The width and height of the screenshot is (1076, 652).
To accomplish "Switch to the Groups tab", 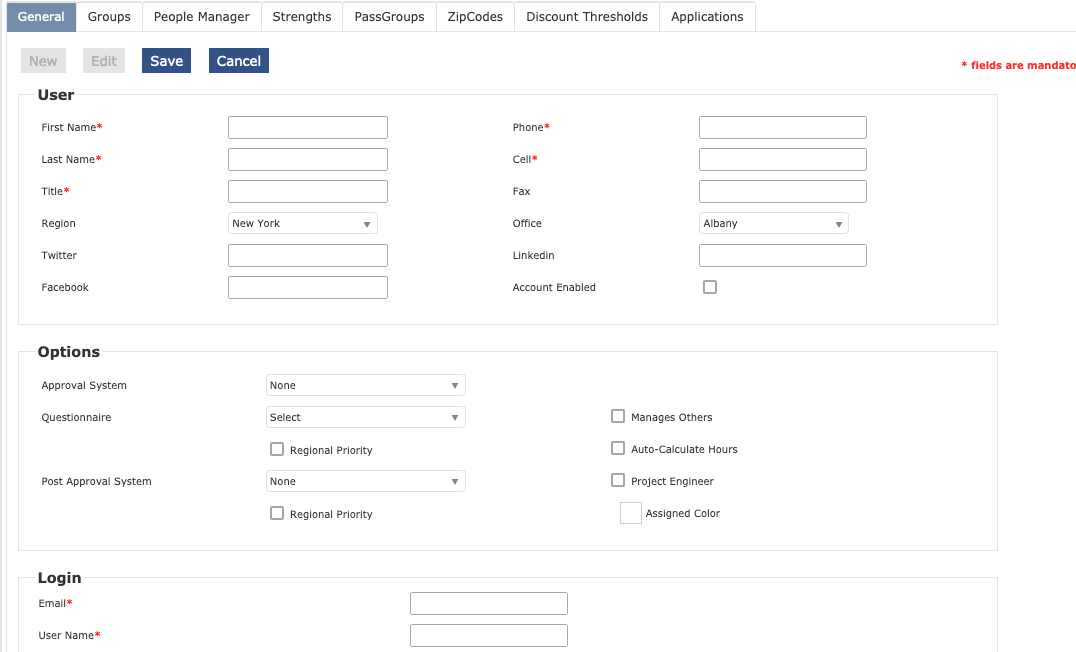I will click(x=109, y=16).
